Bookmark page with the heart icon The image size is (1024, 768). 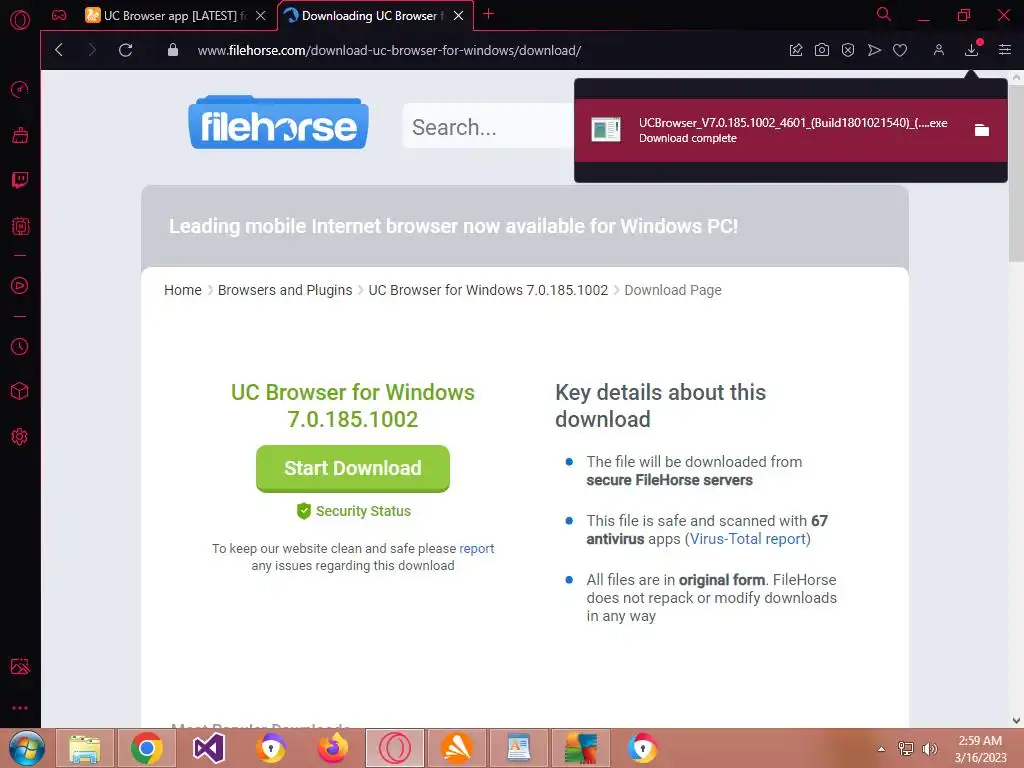point(900,50)
